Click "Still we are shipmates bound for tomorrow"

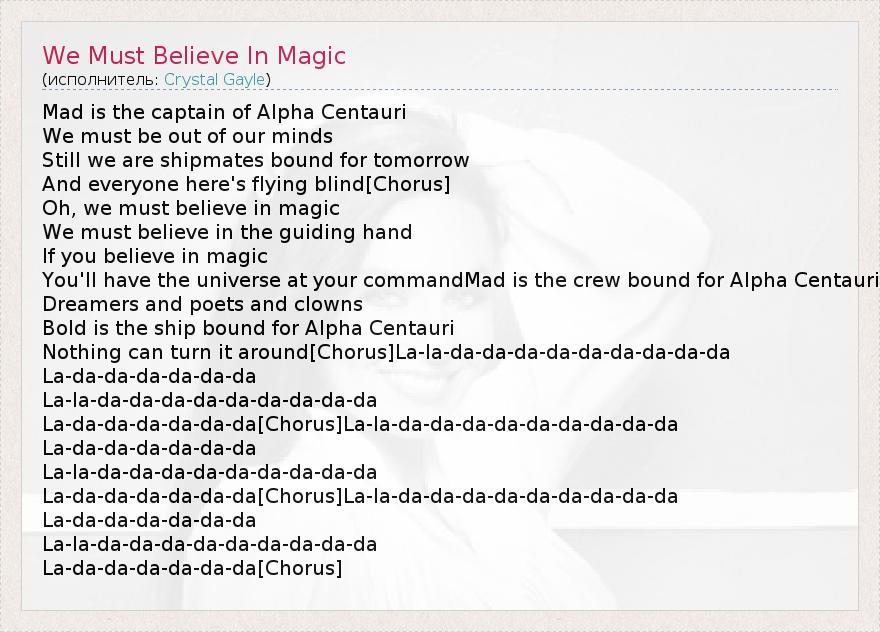click(255, 160)
